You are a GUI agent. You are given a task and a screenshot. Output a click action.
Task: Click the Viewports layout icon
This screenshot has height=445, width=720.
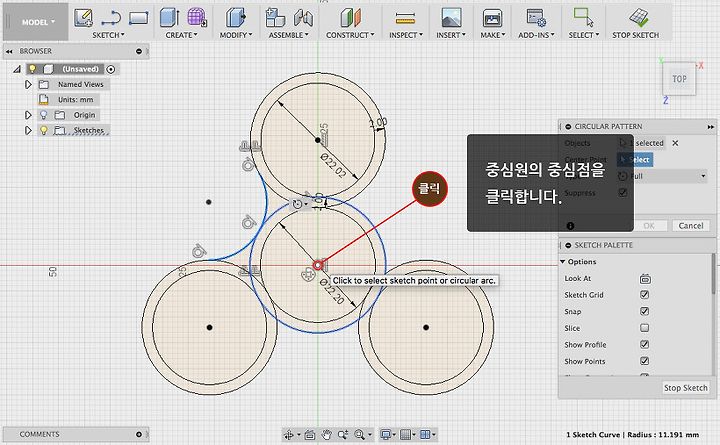coord(425,434)
